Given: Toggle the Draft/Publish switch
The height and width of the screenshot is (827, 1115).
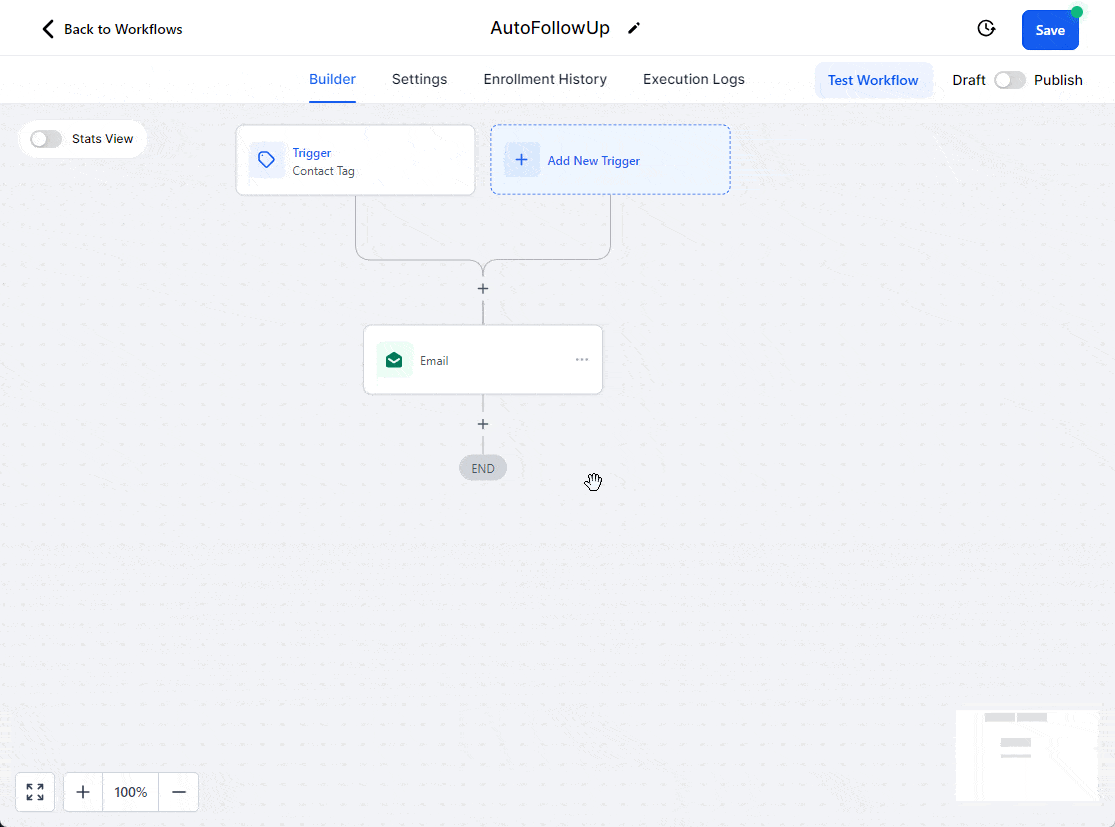Looking at the screenshot, I should [x=1010, y=80].
